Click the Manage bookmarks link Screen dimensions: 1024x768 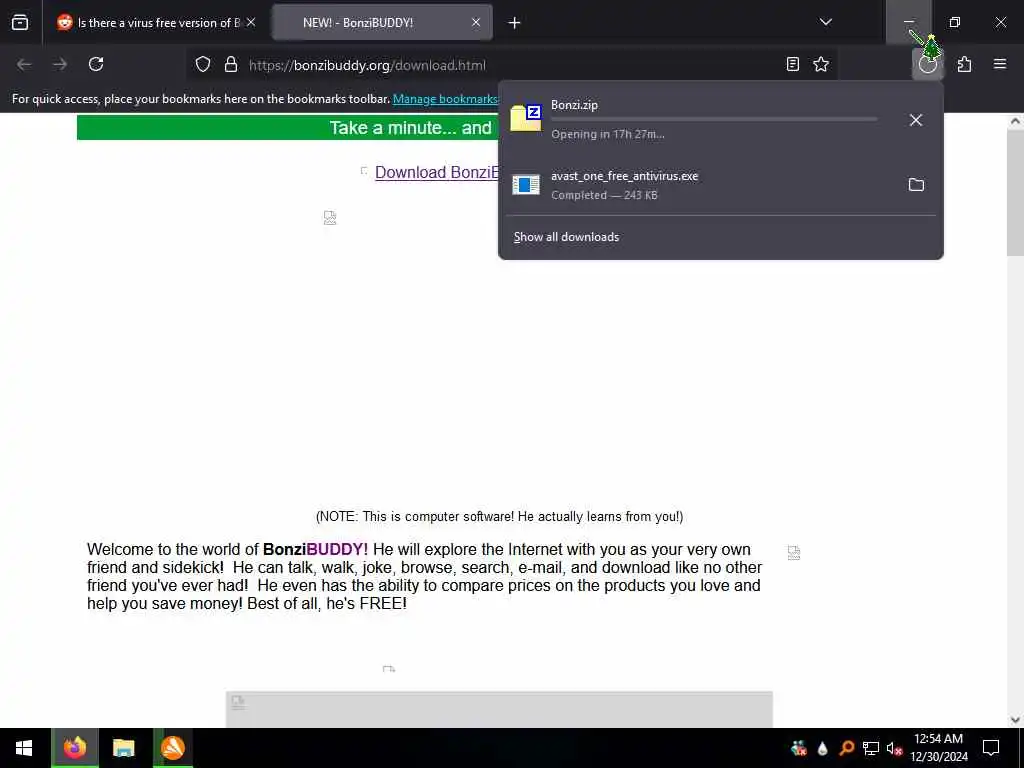coord(445,99)
